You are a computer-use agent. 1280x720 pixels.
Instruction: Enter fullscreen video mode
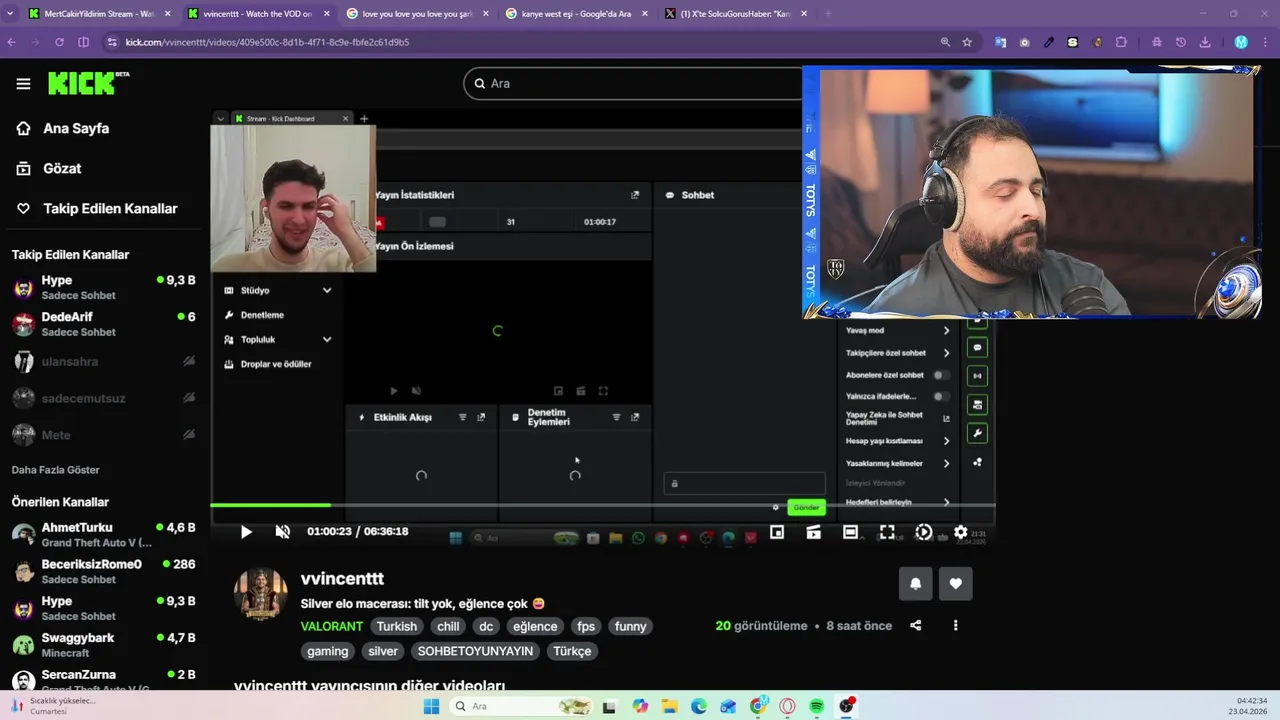pos(887,532)
